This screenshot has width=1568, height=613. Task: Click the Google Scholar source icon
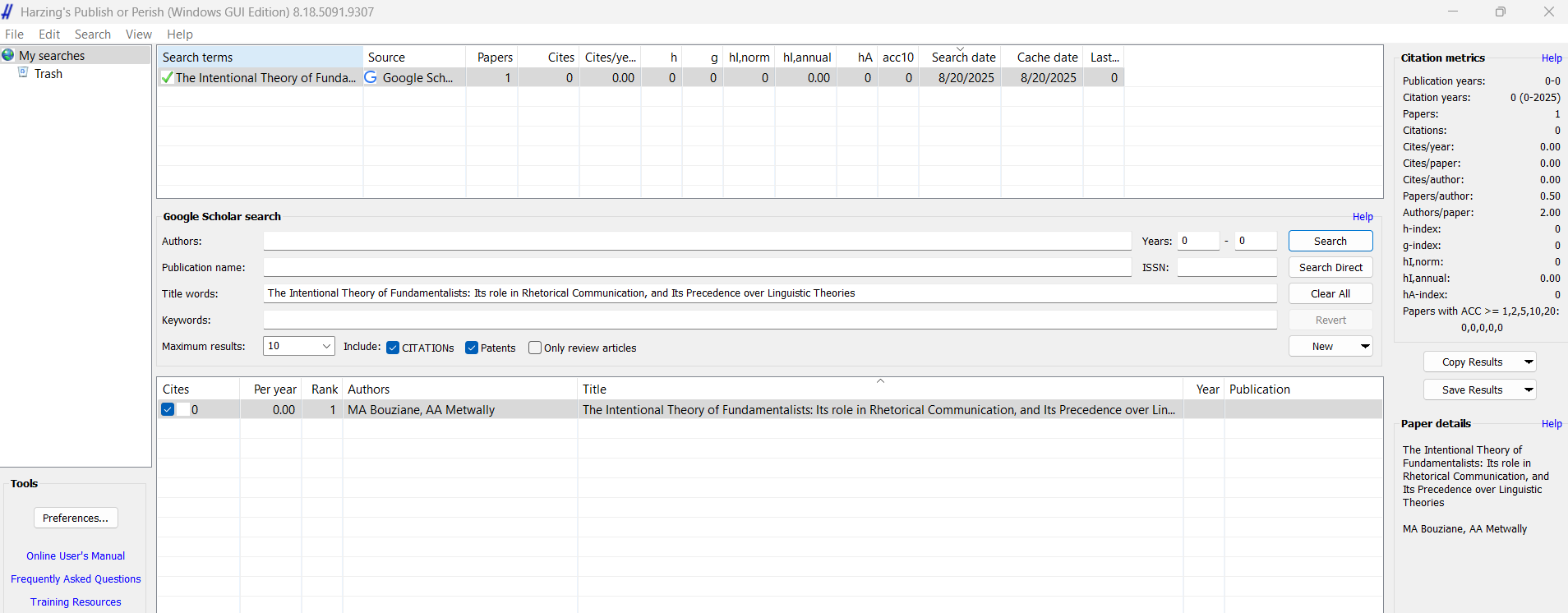tap(371, 77)
